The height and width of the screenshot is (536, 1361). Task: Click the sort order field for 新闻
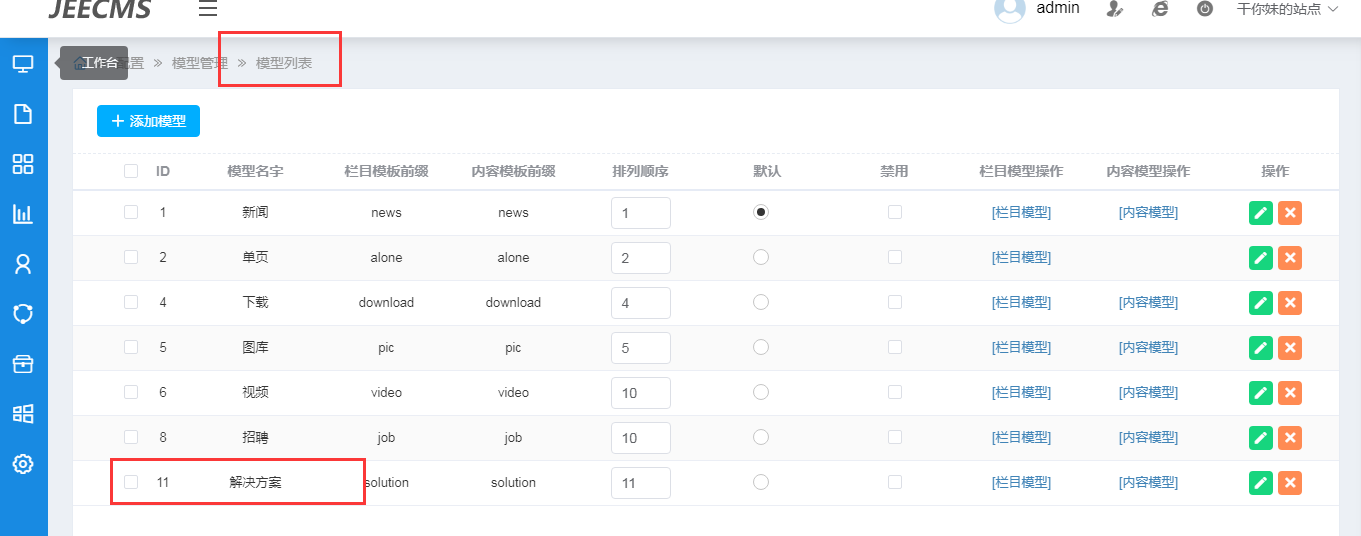[x=640, y=213]
